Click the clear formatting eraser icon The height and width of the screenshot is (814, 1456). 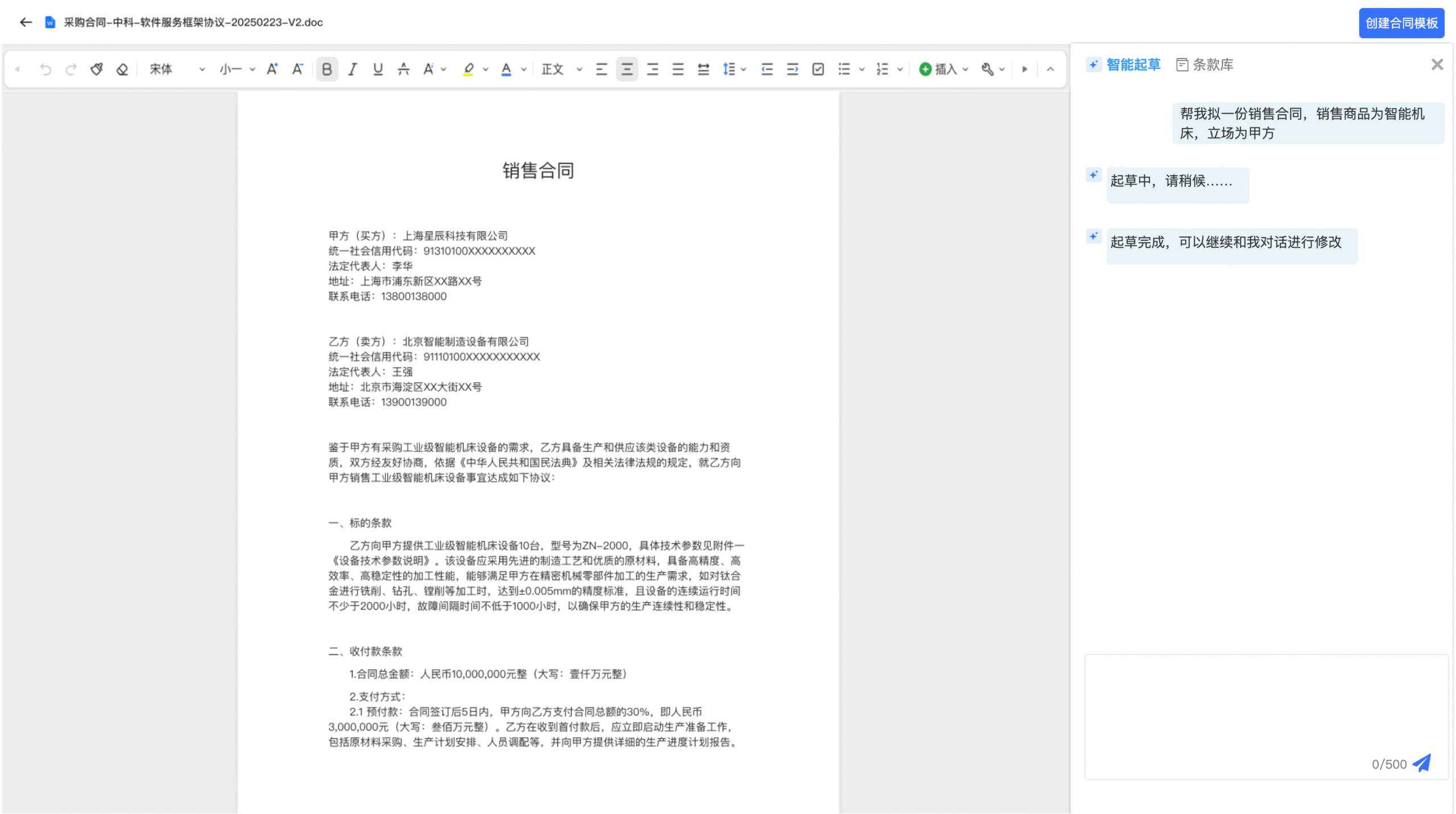coord(122,69)
